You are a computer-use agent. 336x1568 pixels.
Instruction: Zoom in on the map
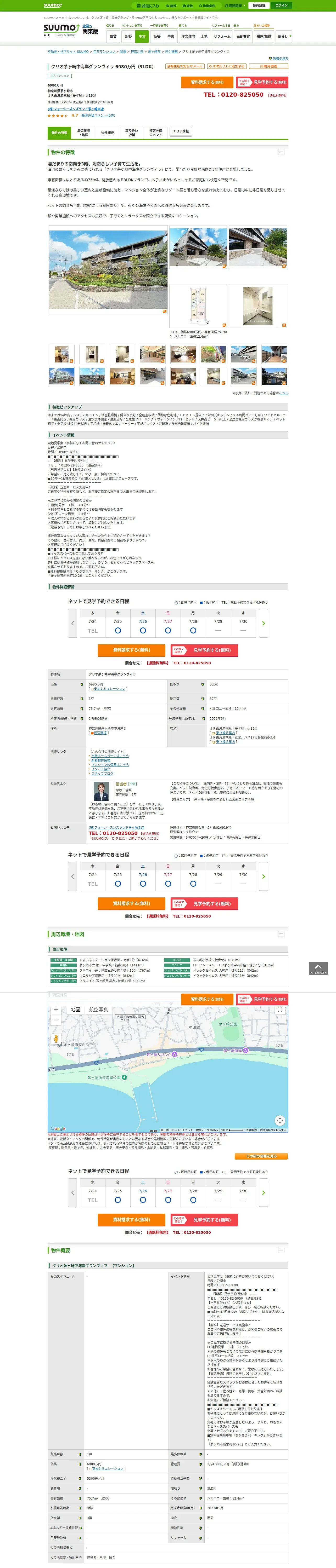pyautogui.click(x=56, y=1010)
